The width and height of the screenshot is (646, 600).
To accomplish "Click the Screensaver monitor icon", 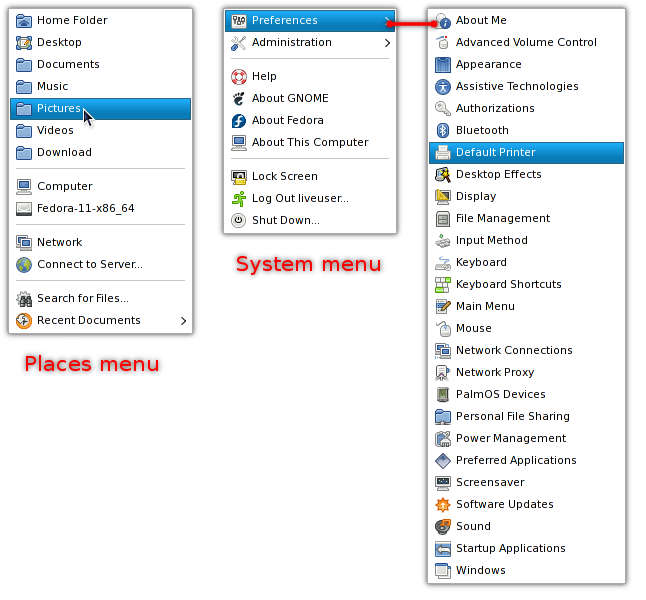I will pyautogui.click(x=443, y=483).
